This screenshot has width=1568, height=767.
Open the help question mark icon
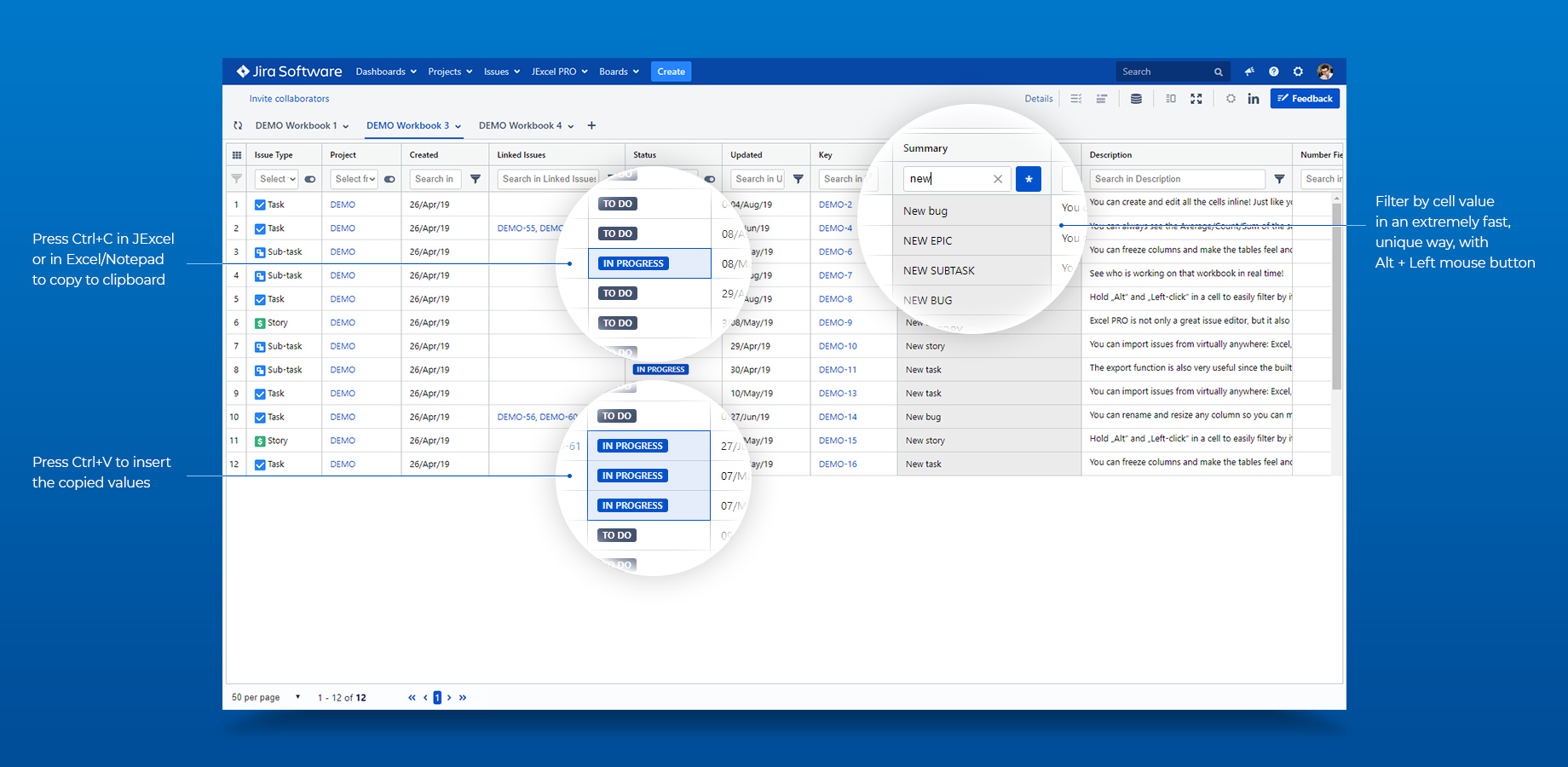coord(1273,72)
